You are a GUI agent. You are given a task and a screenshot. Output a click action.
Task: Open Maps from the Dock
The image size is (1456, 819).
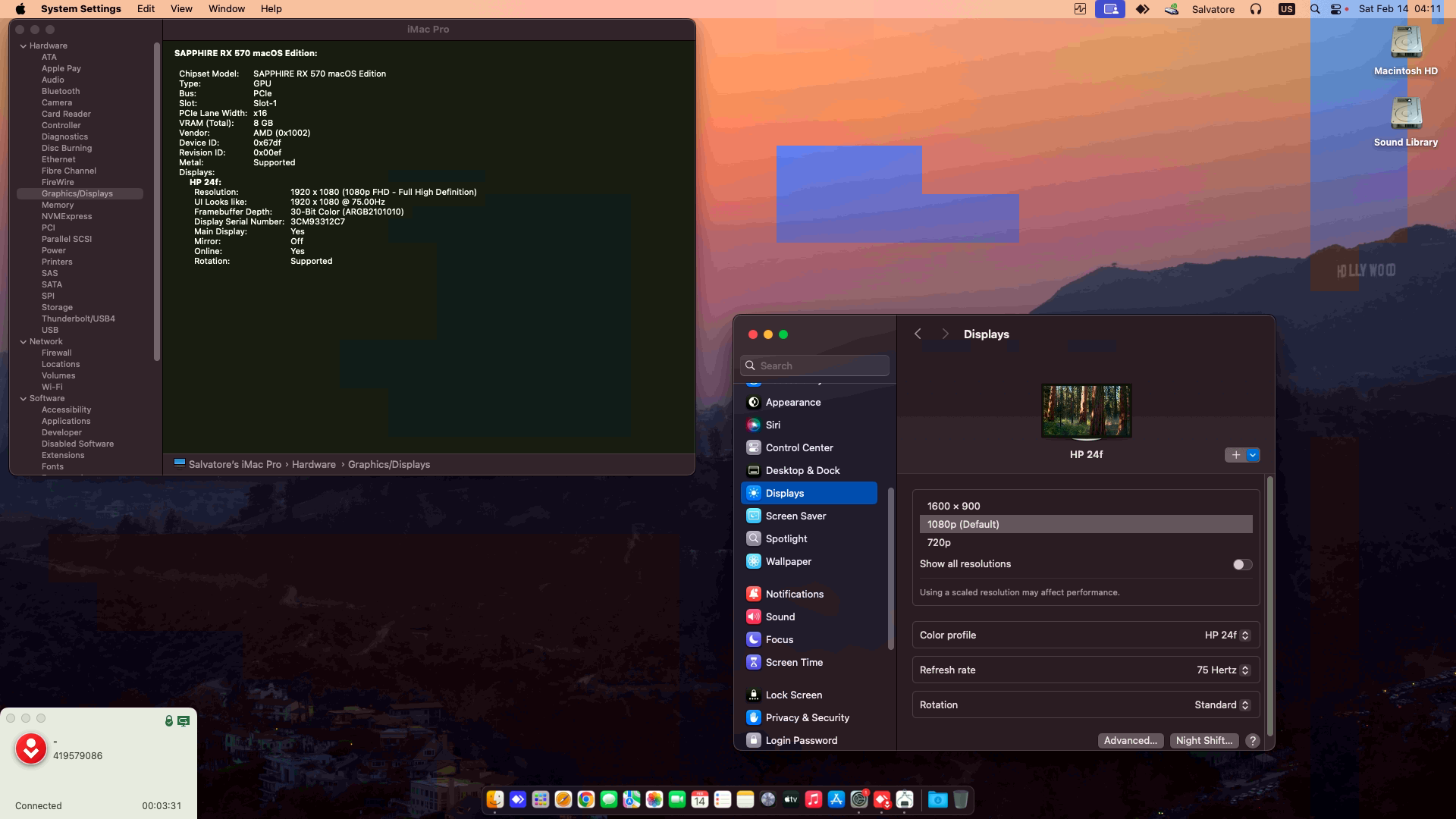[632, 799]
